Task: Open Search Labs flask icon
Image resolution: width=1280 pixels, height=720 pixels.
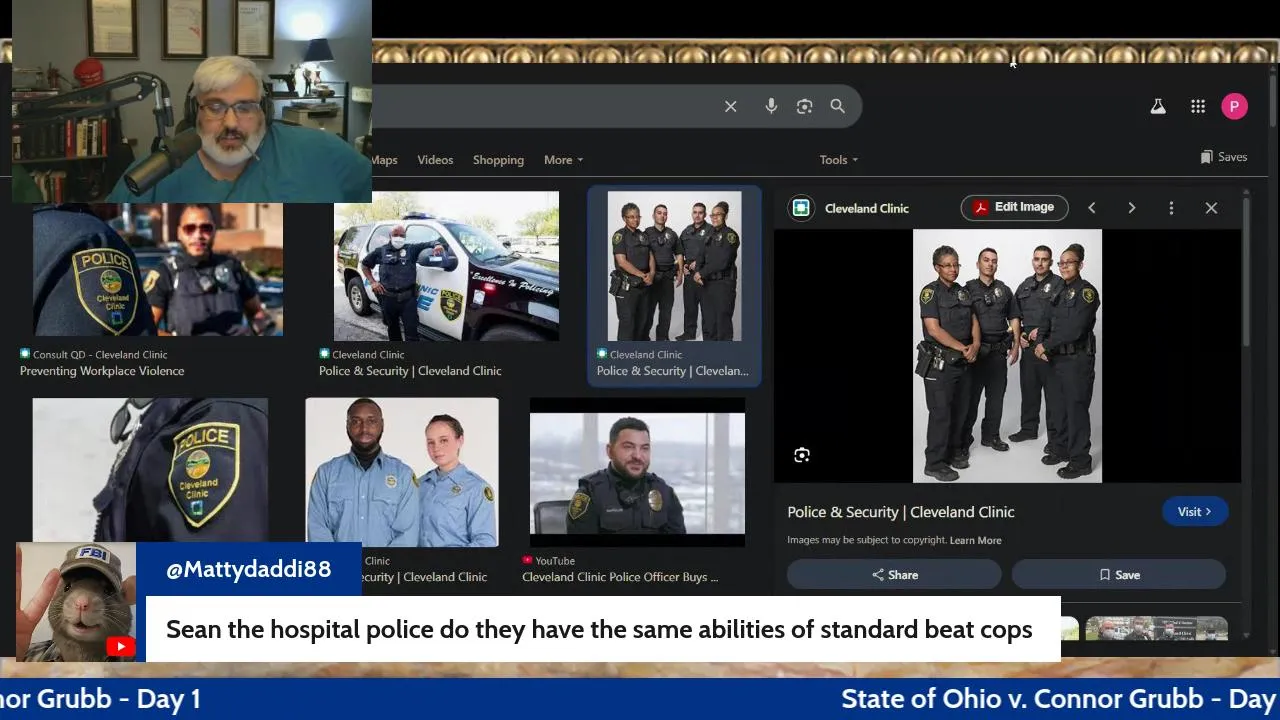Action: pyautogui.click(x=1158, y=106)
